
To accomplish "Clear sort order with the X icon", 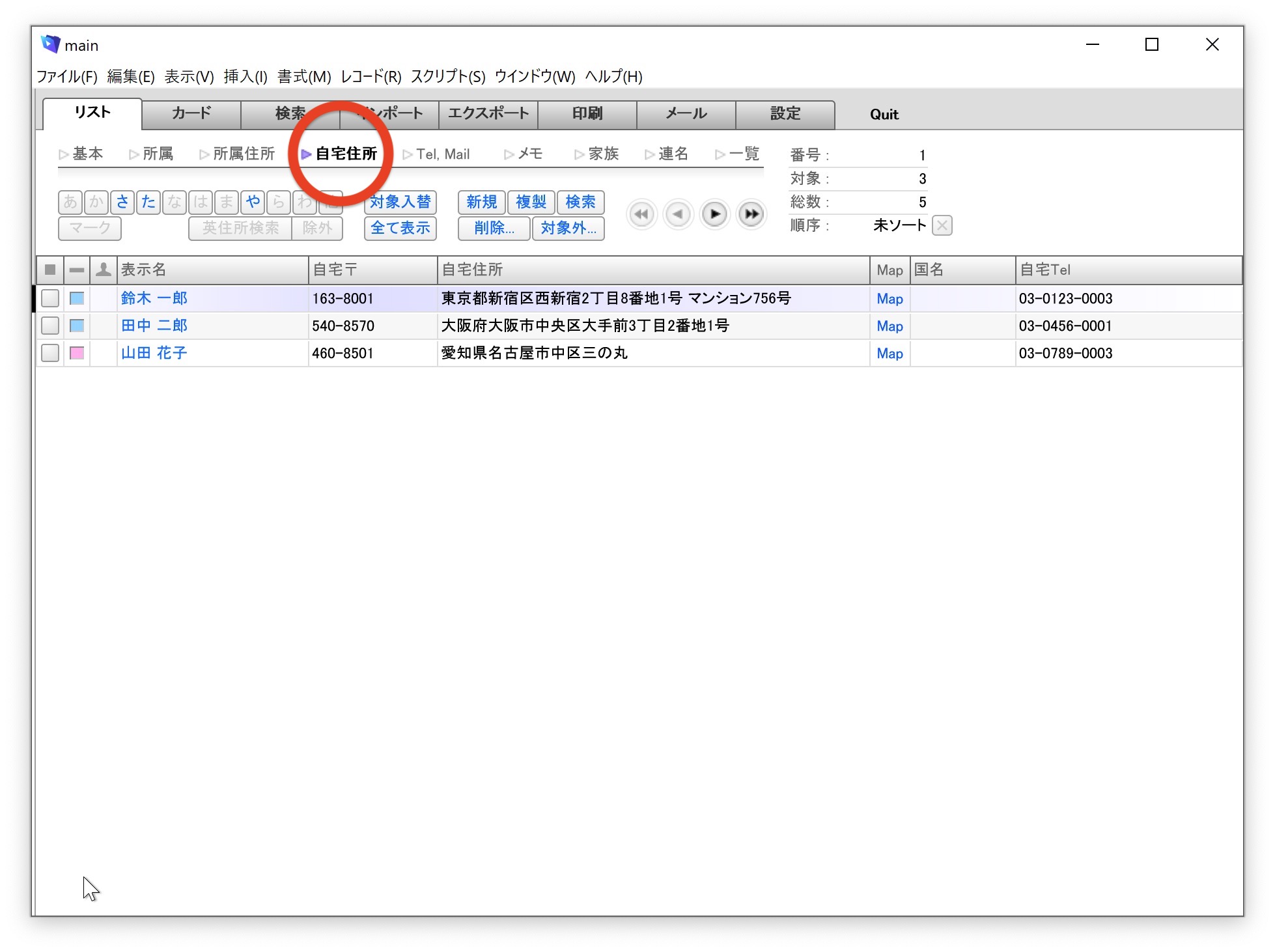I will (942, 226).
